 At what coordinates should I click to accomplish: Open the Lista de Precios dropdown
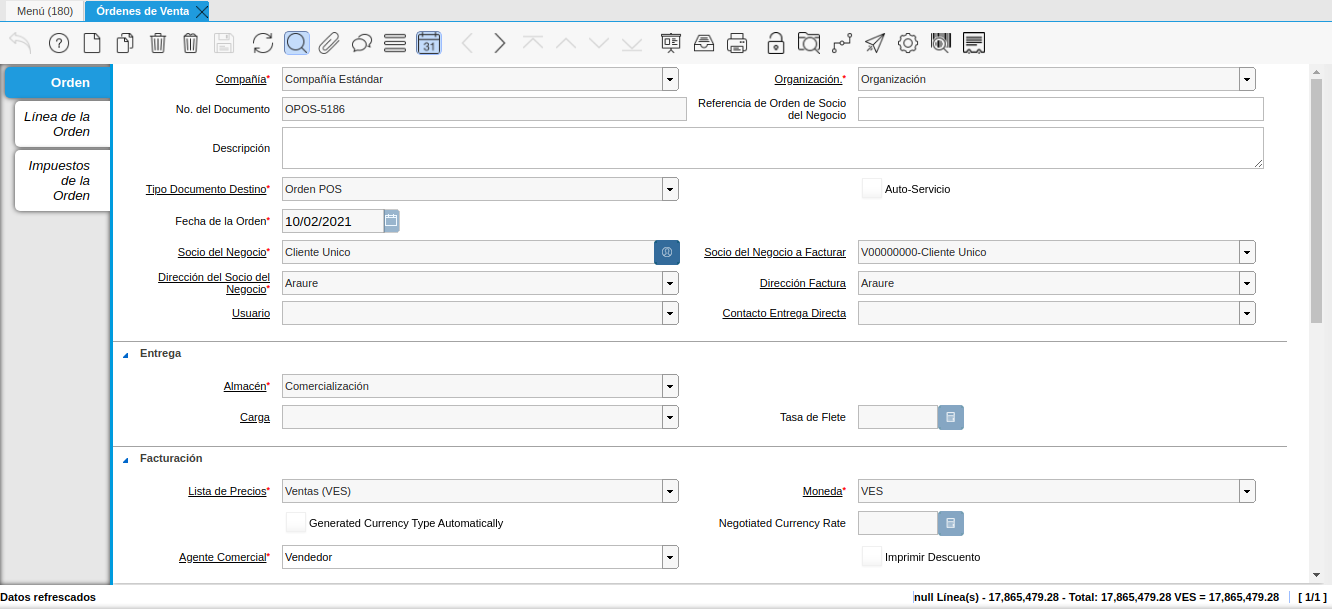click(670, 491)
